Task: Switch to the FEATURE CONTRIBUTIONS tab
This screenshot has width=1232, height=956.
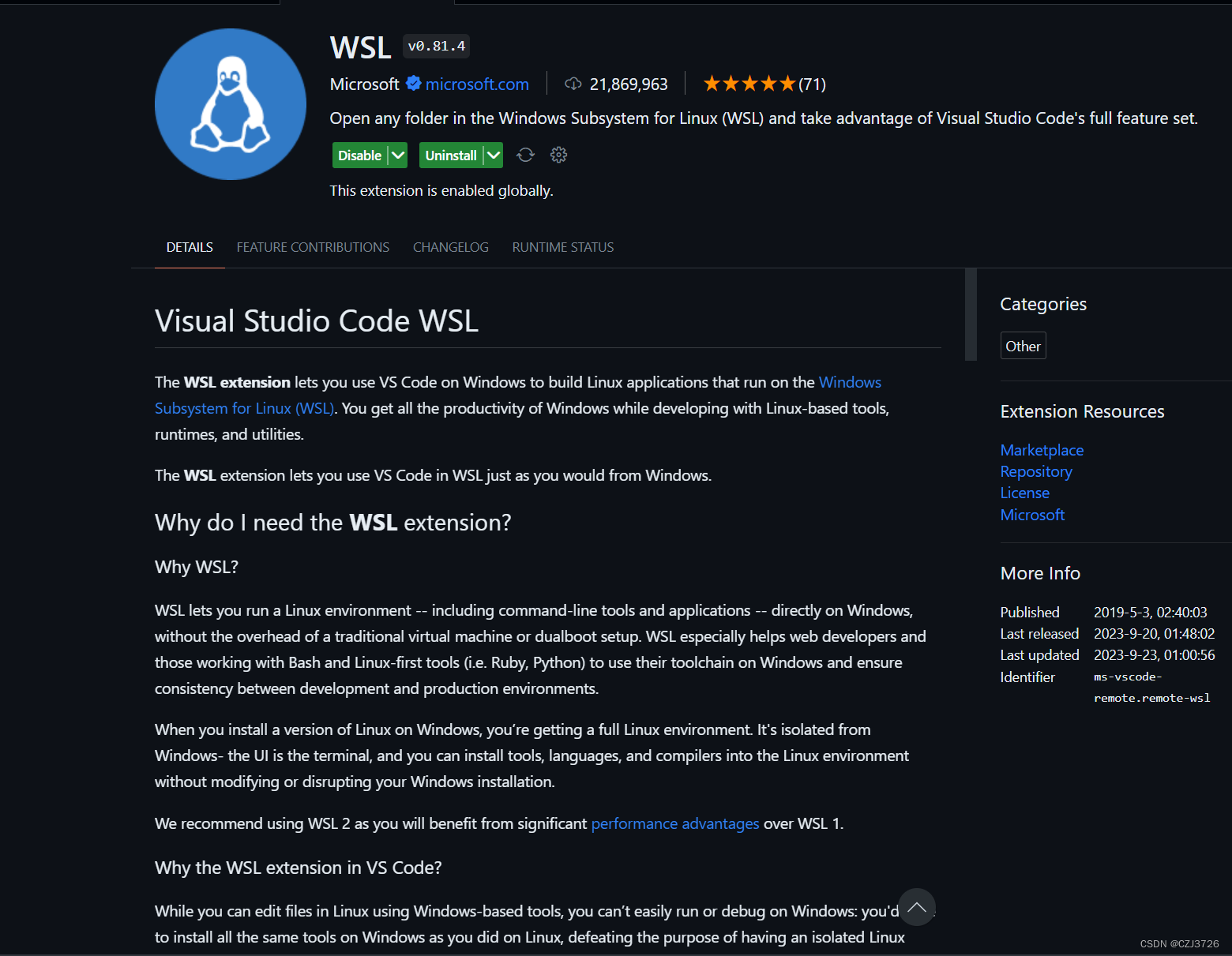Action: point(313,247)
